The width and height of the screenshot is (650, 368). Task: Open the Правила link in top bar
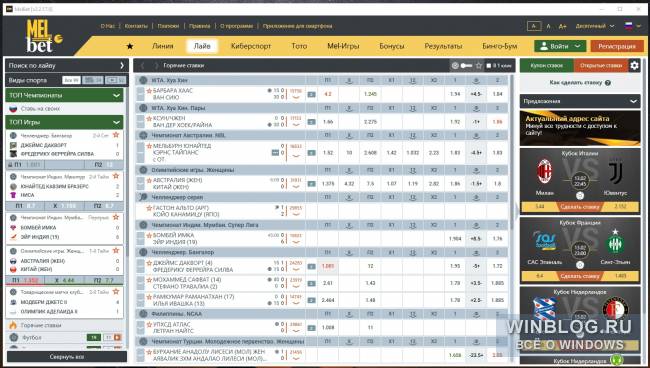click(x=200, y=26)
